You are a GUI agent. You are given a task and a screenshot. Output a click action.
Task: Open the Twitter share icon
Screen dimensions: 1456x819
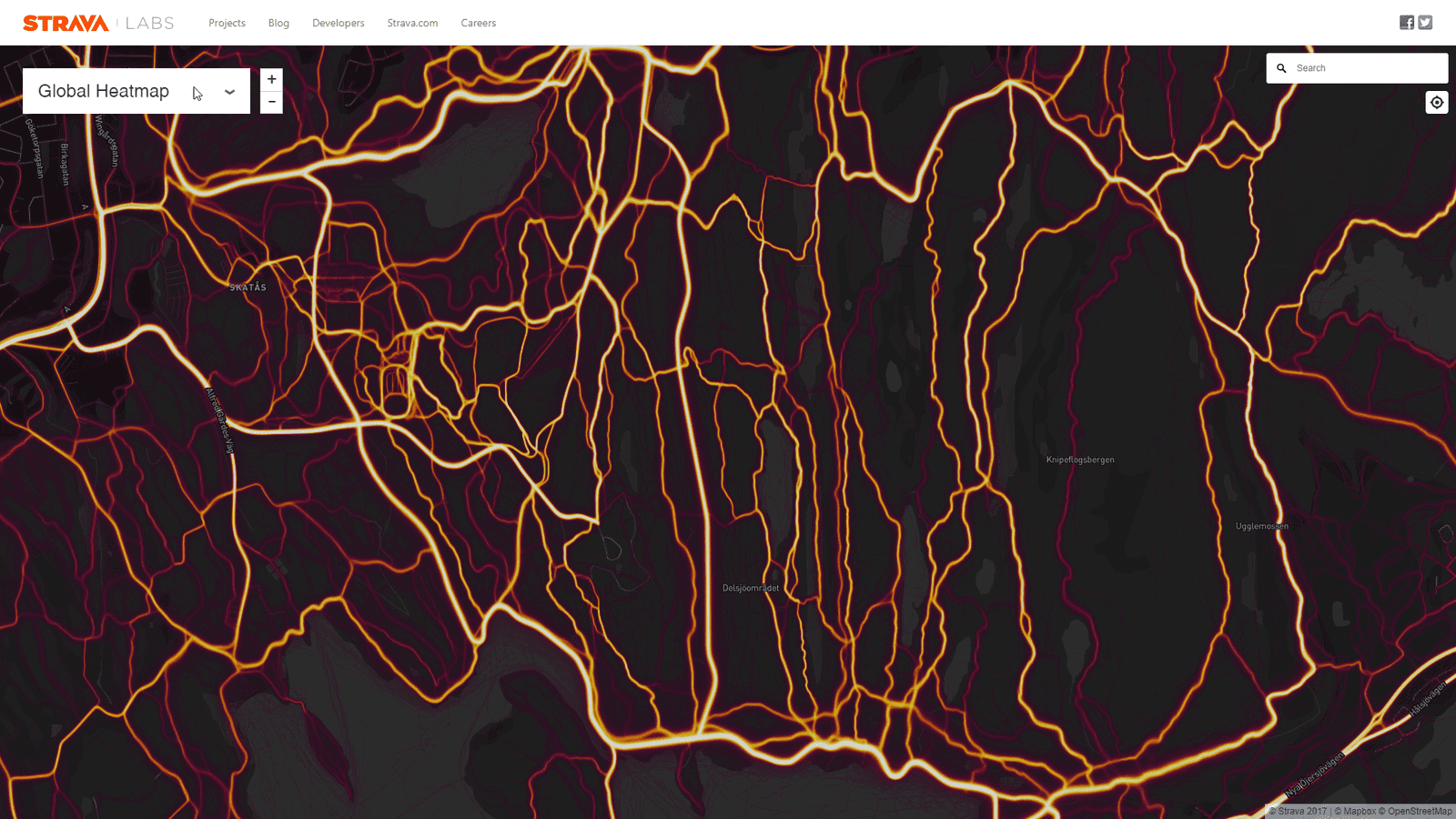pyautogui.click(x=1425, y=22)
